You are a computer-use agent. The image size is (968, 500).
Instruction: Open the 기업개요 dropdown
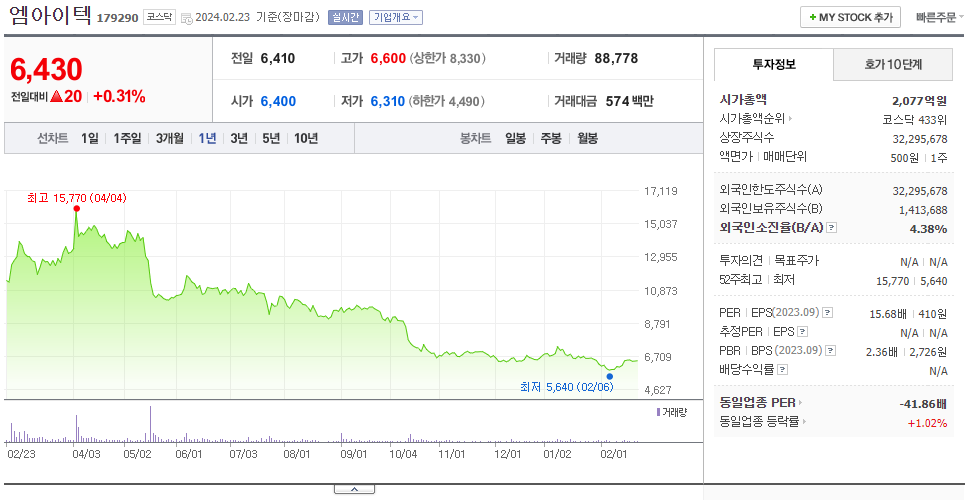click(x=396, y=17)
